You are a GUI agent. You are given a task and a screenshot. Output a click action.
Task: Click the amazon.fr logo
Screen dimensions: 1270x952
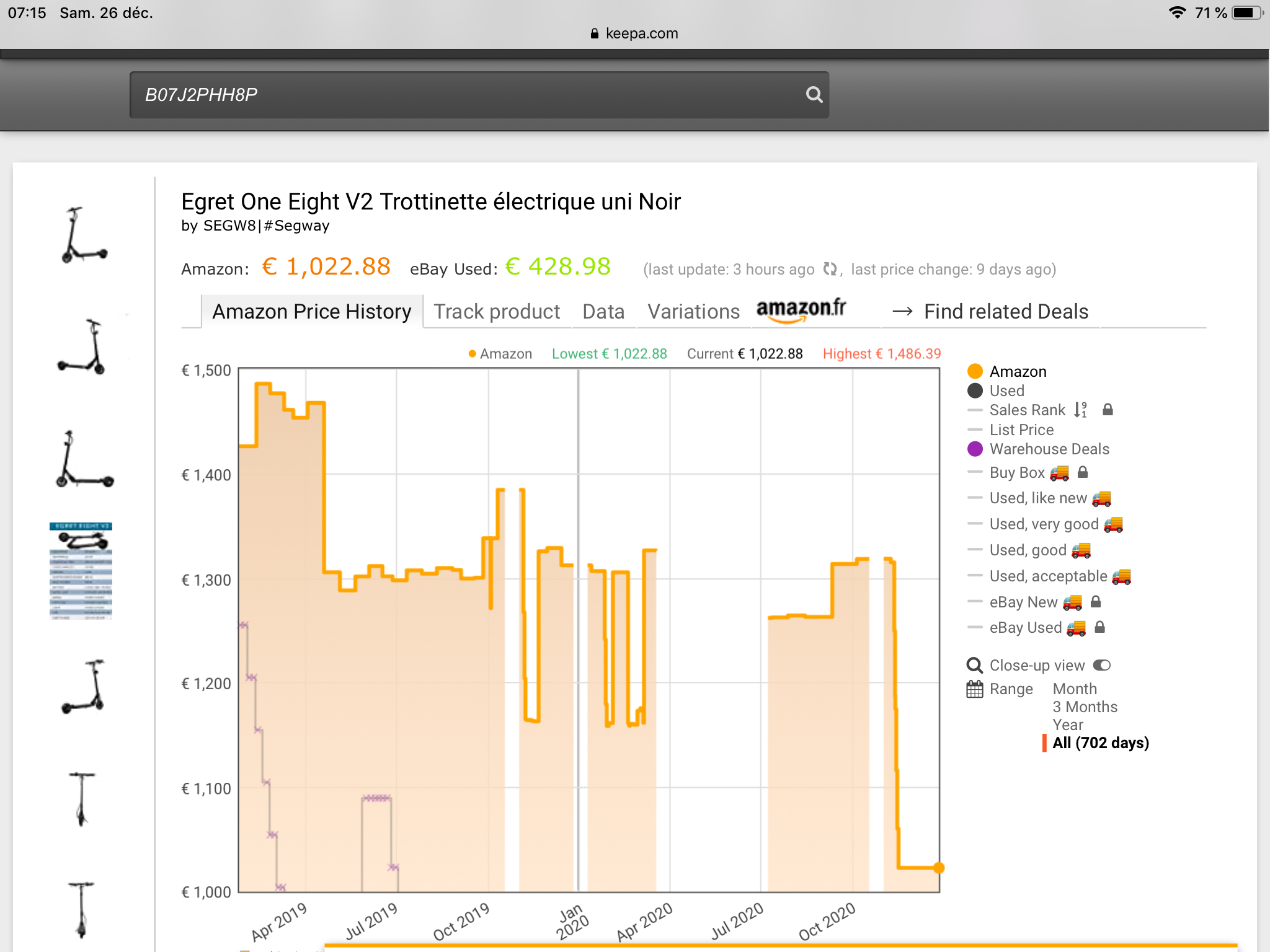801,309
